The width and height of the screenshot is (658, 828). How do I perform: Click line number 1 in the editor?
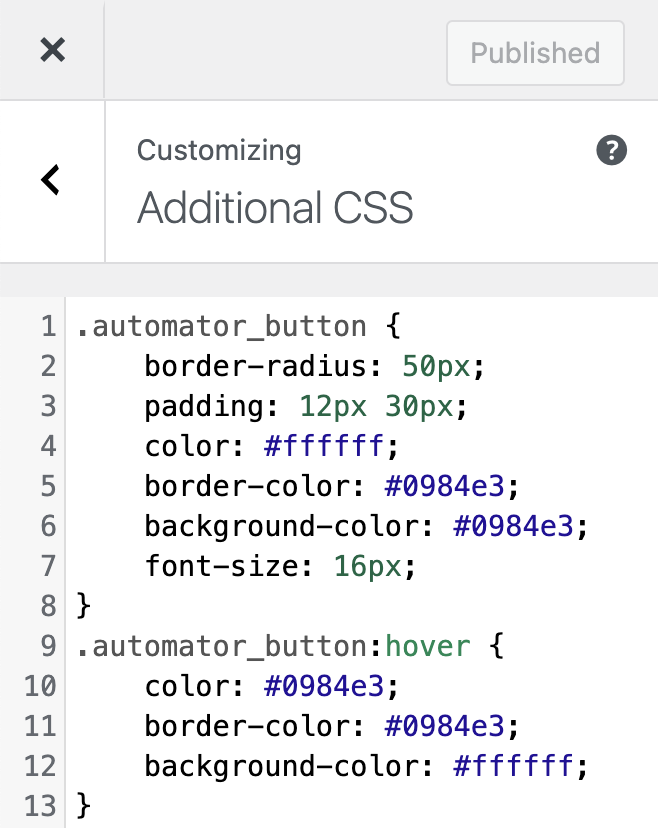[x=48, y=326]
